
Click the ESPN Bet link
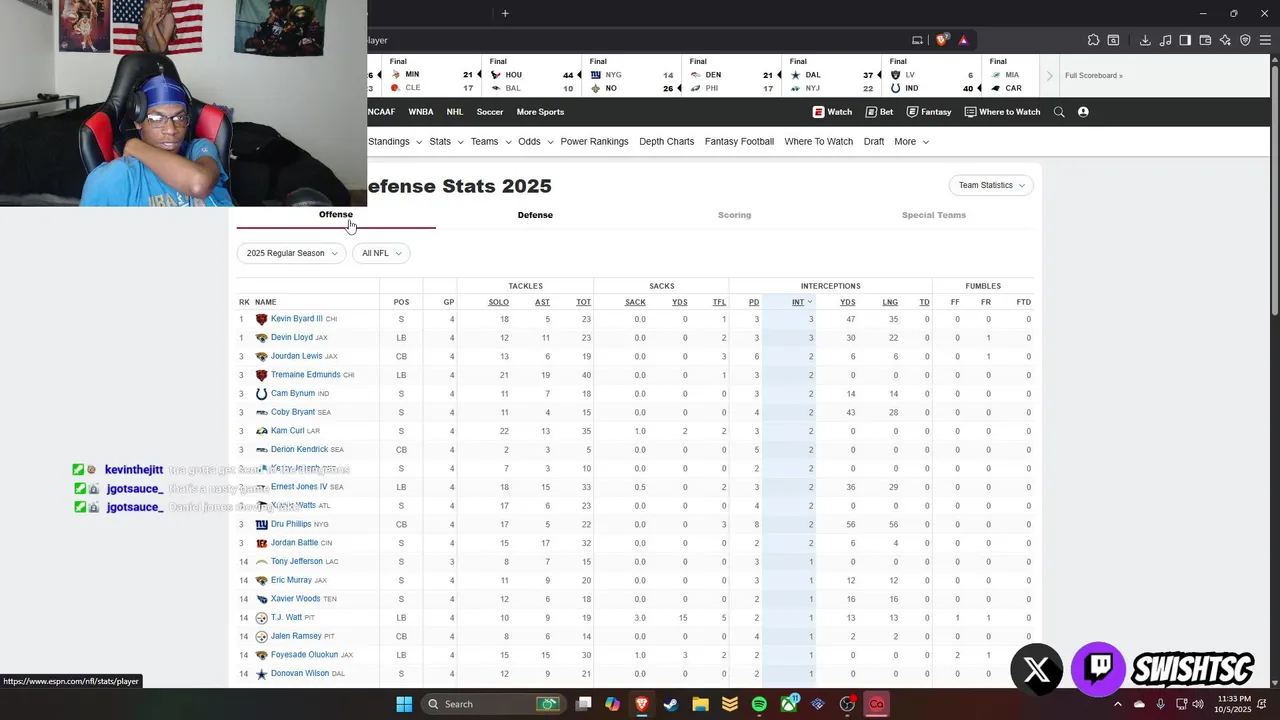coord(880,112)
